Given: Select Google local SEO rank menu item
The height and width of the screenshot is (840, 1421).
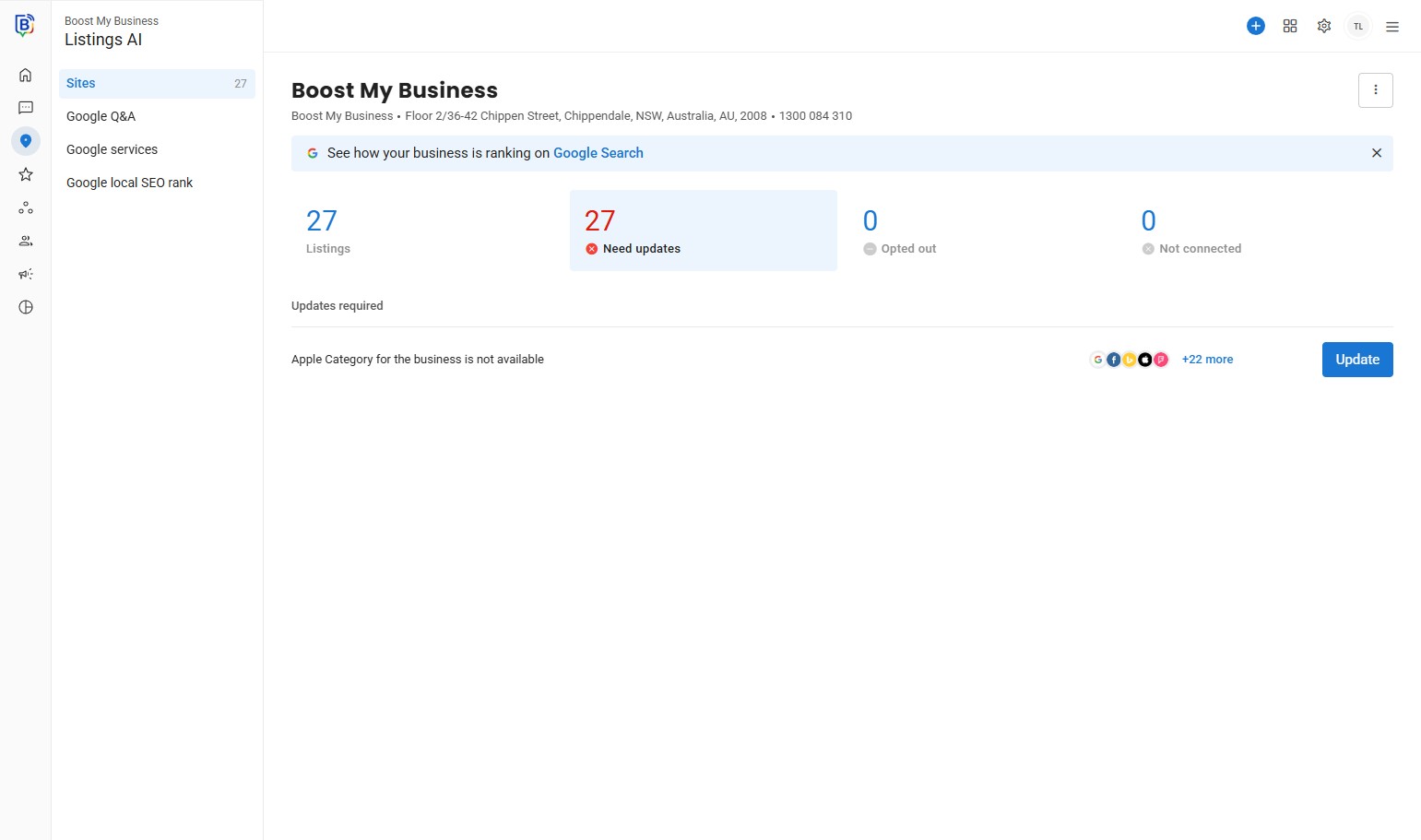Looking at the screenshot, I should (x=129, y=183).
